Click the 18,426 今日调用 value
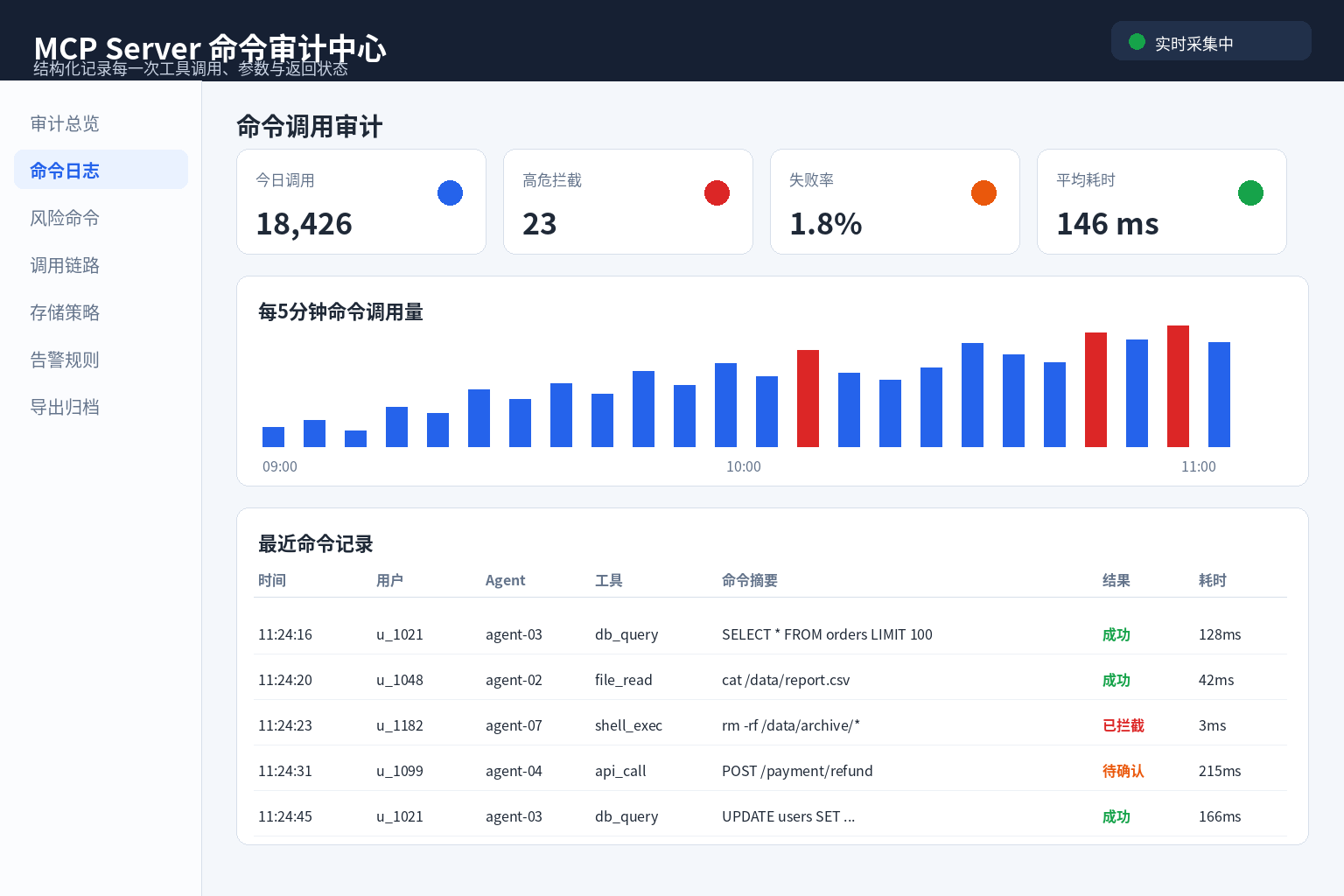 [304, 224]
